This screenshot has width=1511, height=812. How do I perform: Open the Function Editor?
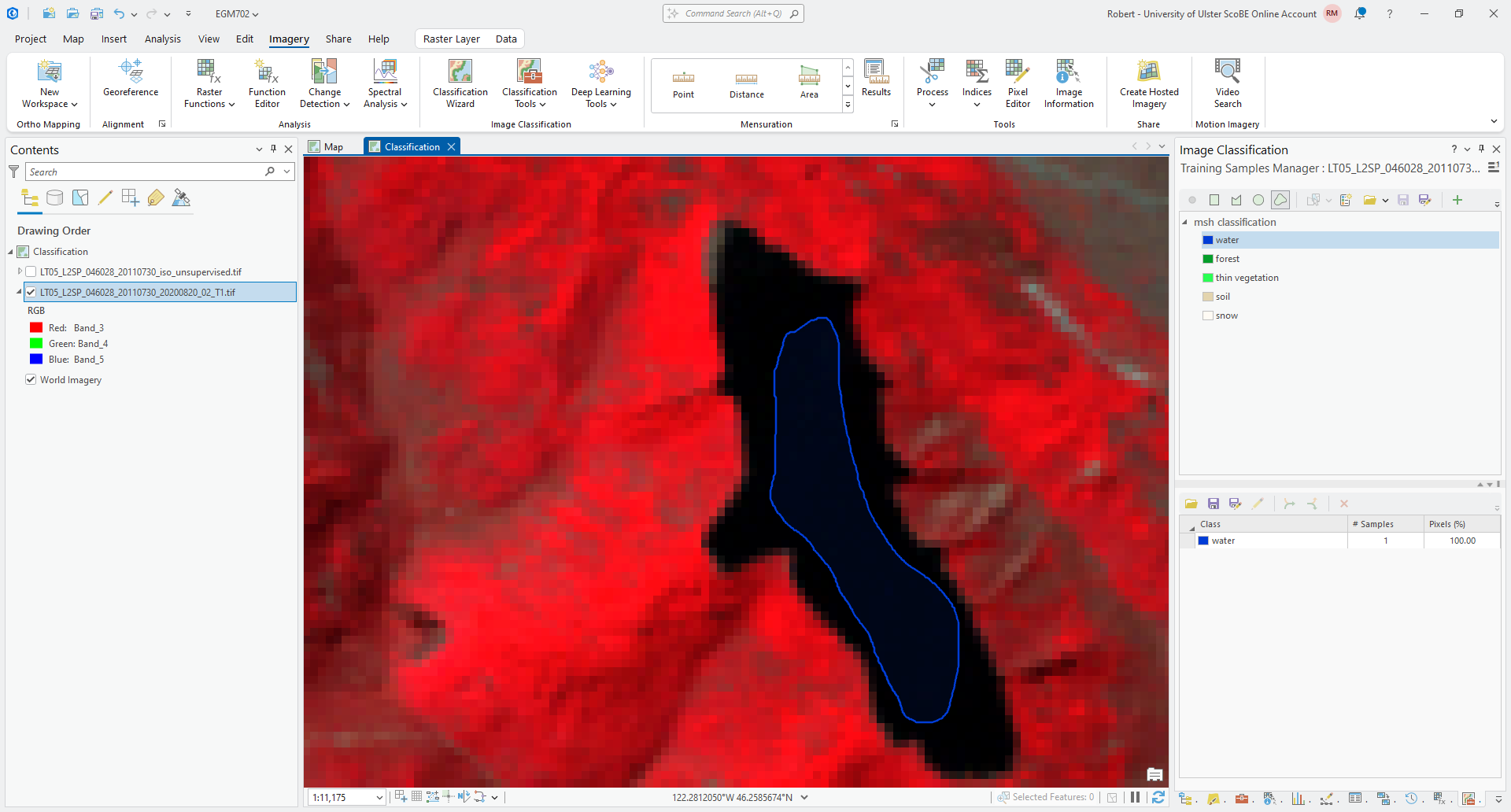tap(267, 83)
